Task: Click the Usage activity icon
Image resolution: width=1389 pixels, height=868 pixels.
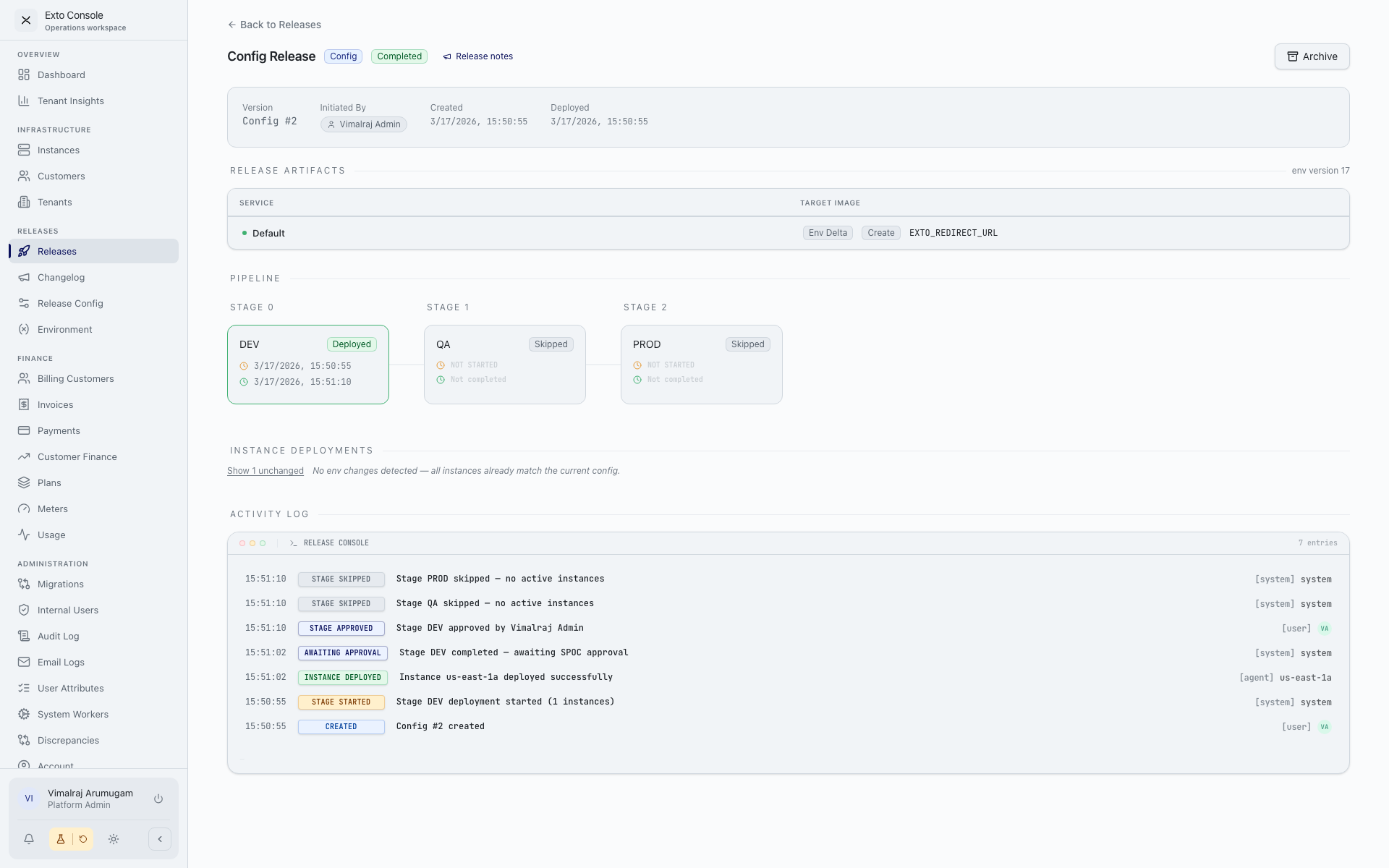Action: (24, 535)
